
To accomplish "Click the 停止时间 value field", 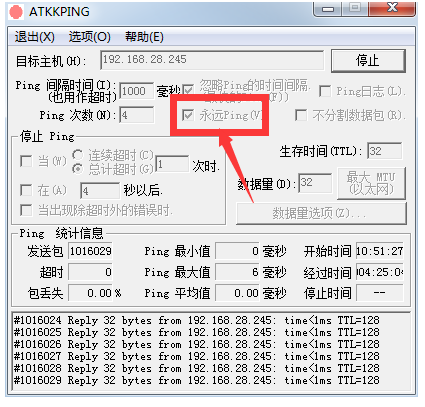I will point(380,293).
